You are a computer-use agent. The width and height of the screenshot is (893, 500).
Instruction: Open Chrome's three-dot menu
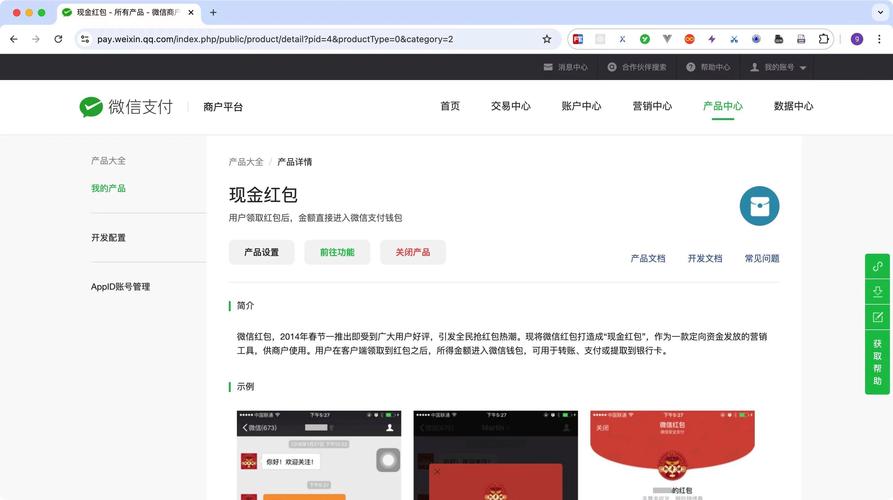click(879, 39)
